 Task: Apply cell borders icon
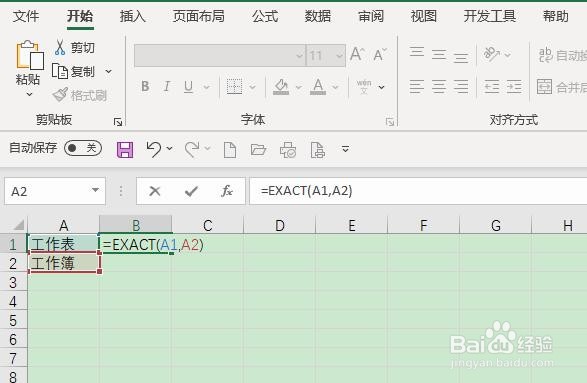click(x=234, y=86)
